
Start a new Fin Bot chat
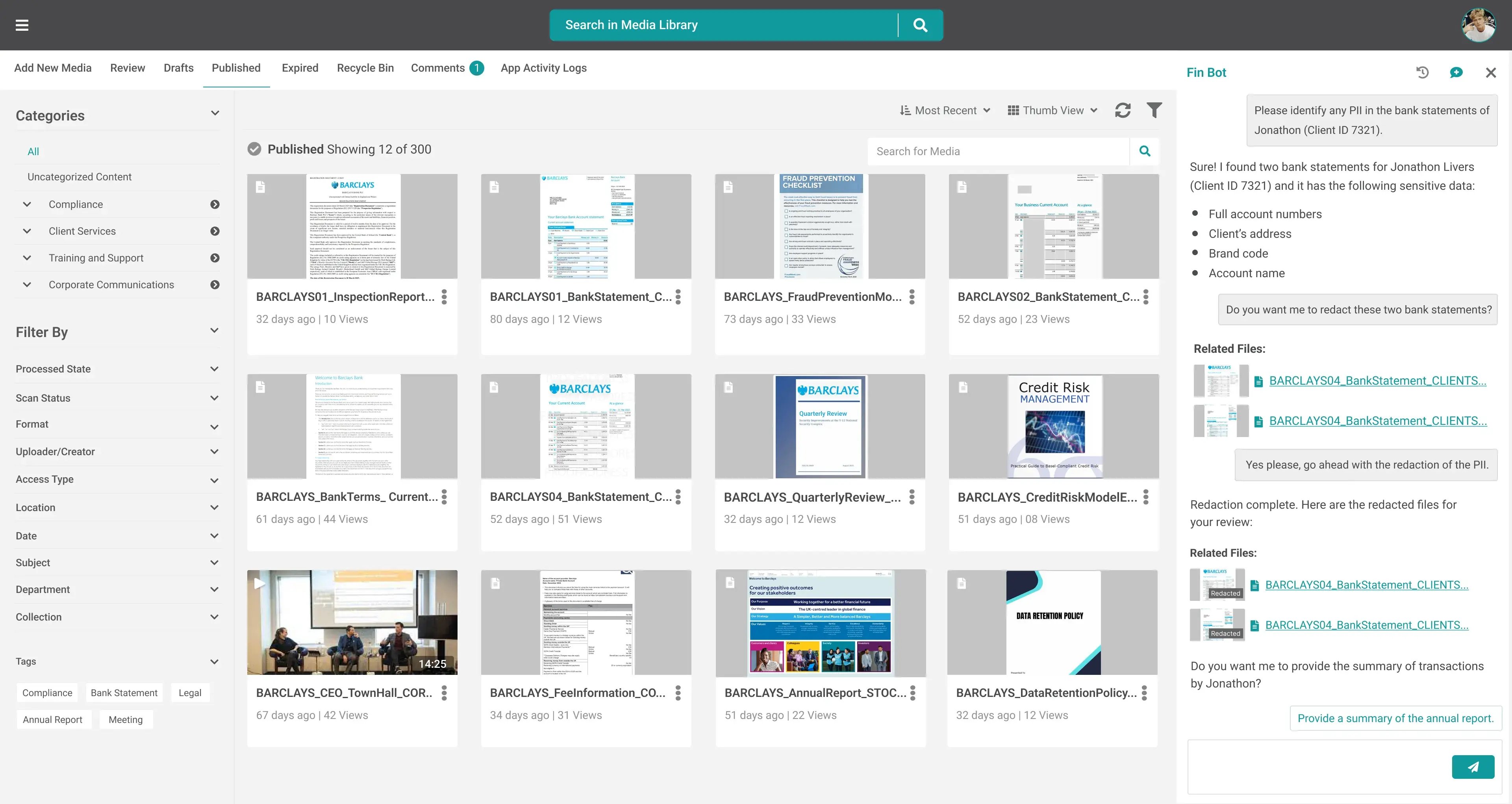(x=1456, y=73)
